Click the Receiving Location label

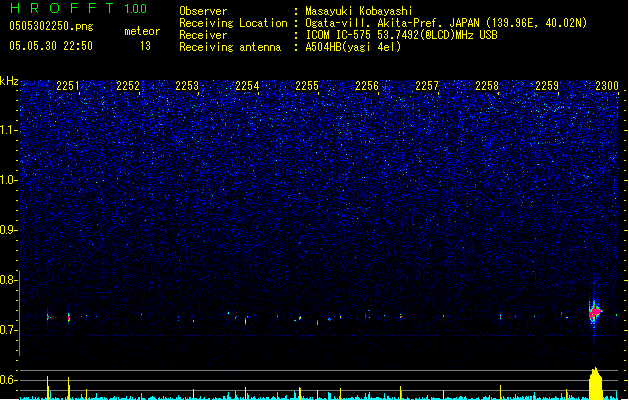point(233,23)
